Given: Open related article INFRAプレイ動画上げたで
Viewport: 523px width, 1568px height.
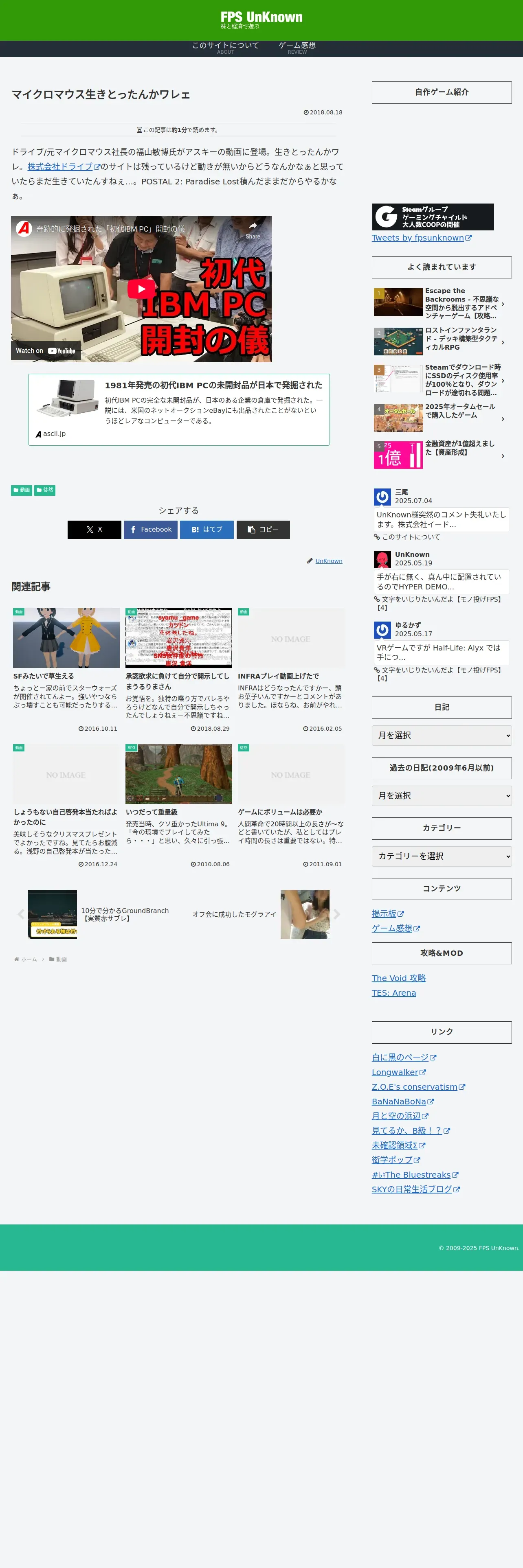Looking at the screenshot, I should click(x=291, y=670).
